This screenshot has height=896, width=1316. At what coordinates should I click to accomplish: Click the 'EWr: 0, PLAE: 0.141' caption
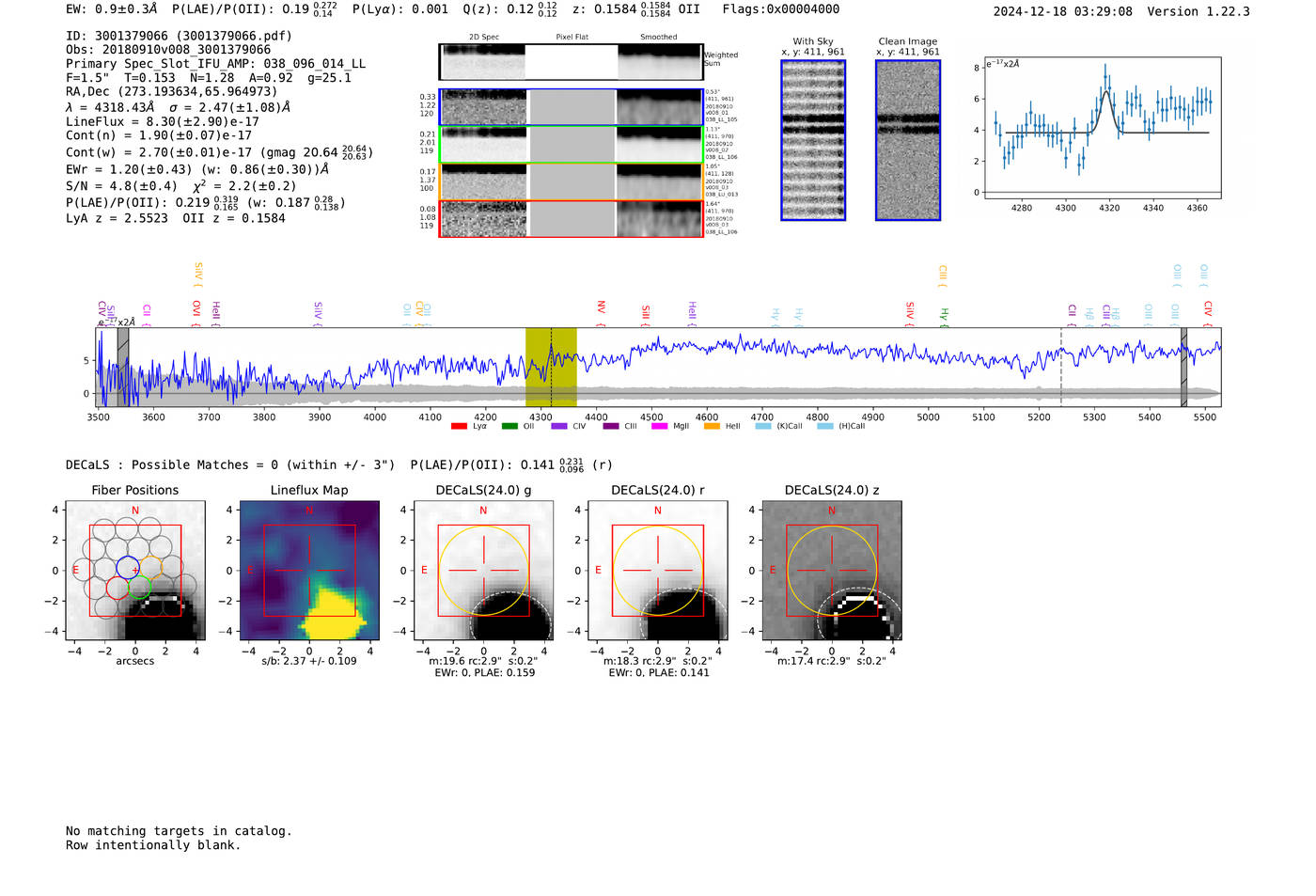coord(659,672)
